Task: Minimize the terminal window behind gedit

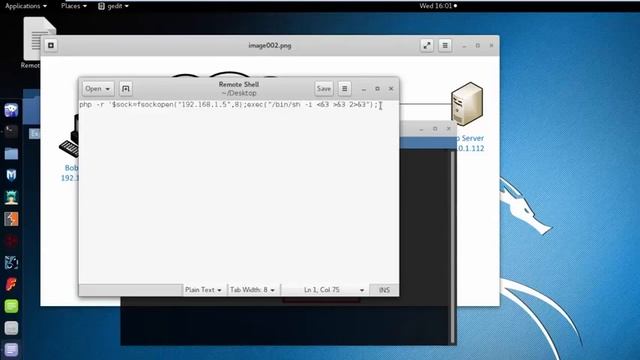Action: tap(421, 129)
